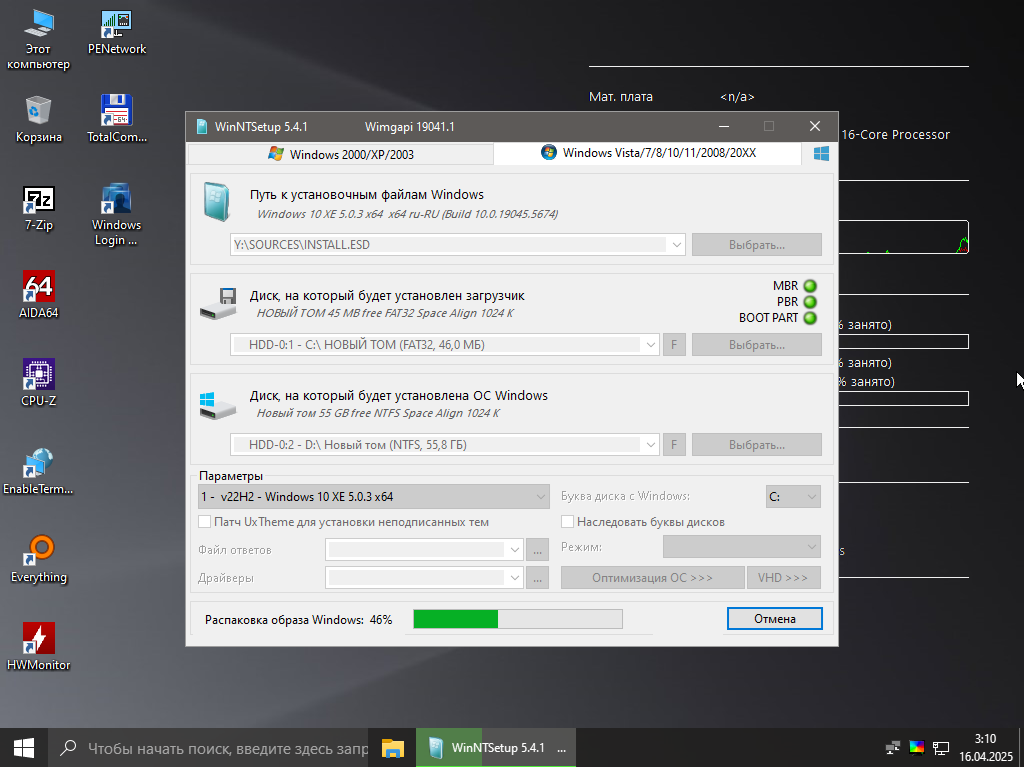The image size is (1024, 767).
Task: Click the Windows image unpacking progress bar
Action: click(518, 619)
